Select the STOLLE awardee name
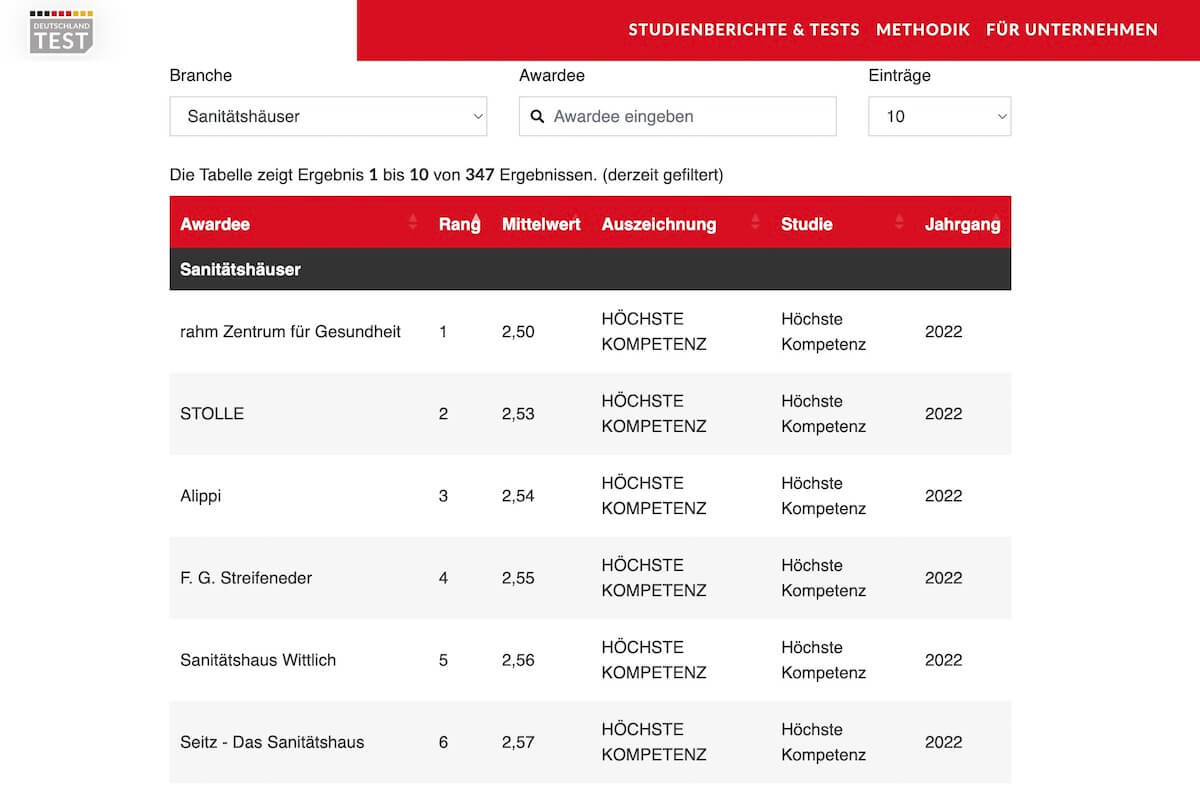 point(212,413)
